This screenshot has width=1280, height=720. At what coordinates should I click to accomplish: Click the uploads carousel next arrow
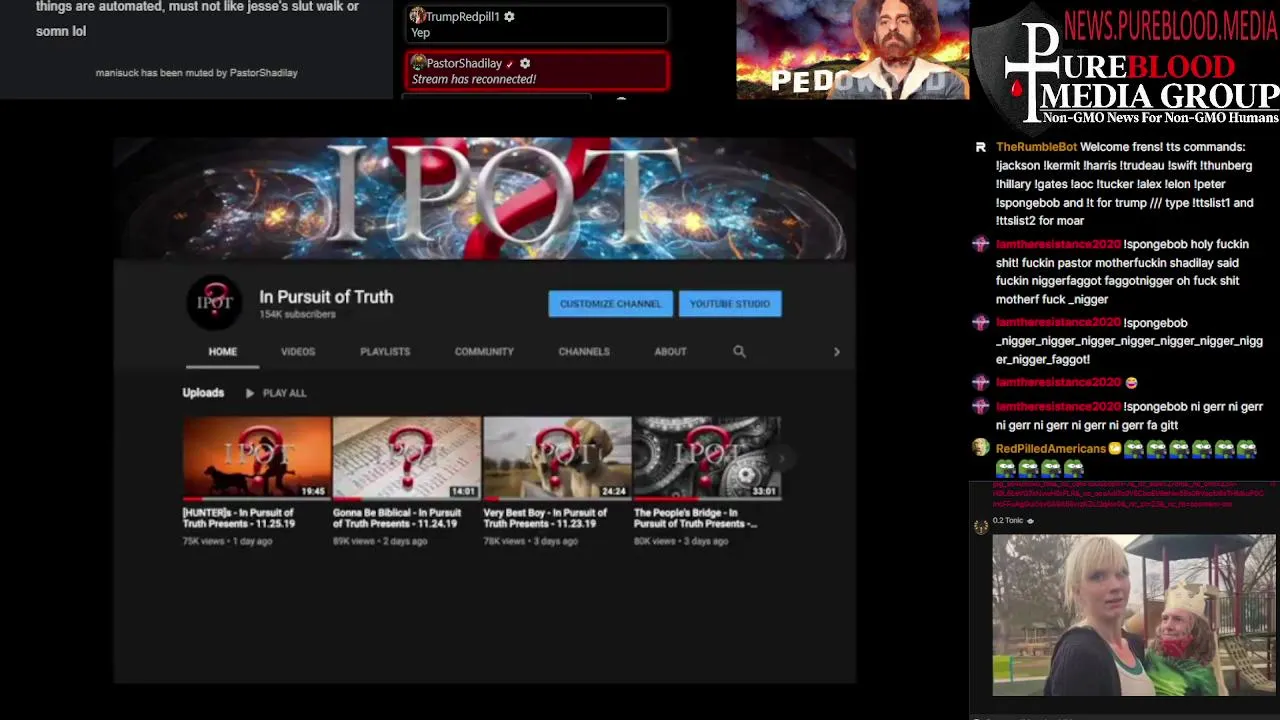tap(784, 458)
